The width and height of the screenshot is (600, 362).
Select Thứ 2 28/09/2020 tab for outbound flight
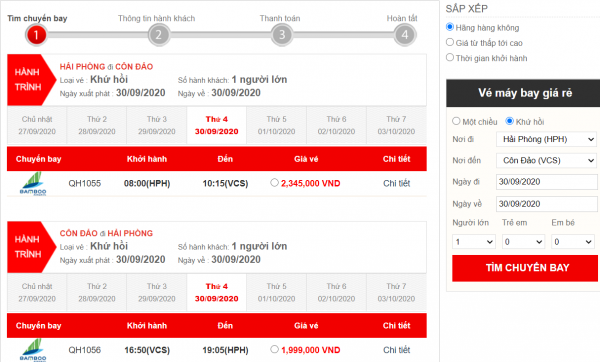[x=97, y=125]
